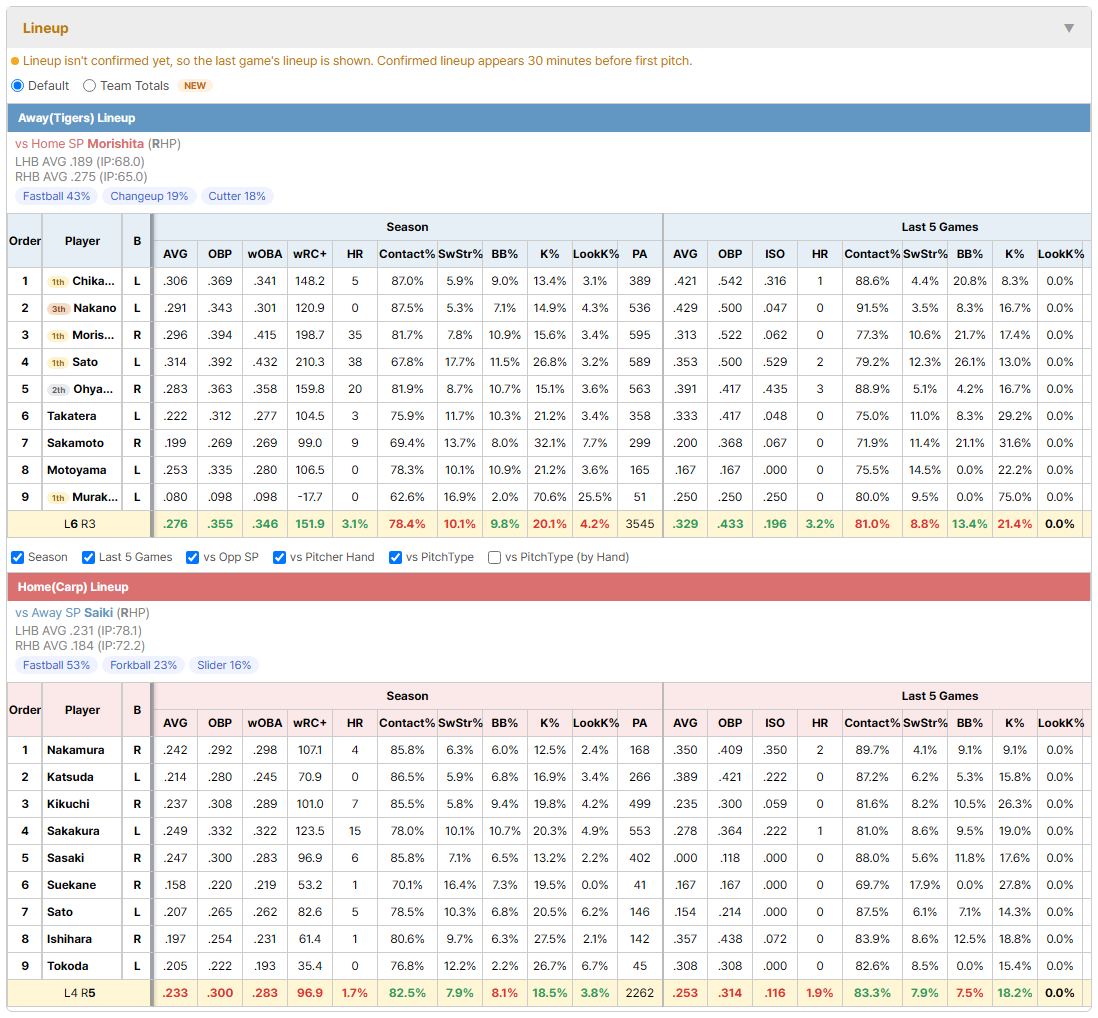This screenshot has height=1018, width=1098.
Task: Click the Slider 16% pitch tag
Action: coord(224,665)
